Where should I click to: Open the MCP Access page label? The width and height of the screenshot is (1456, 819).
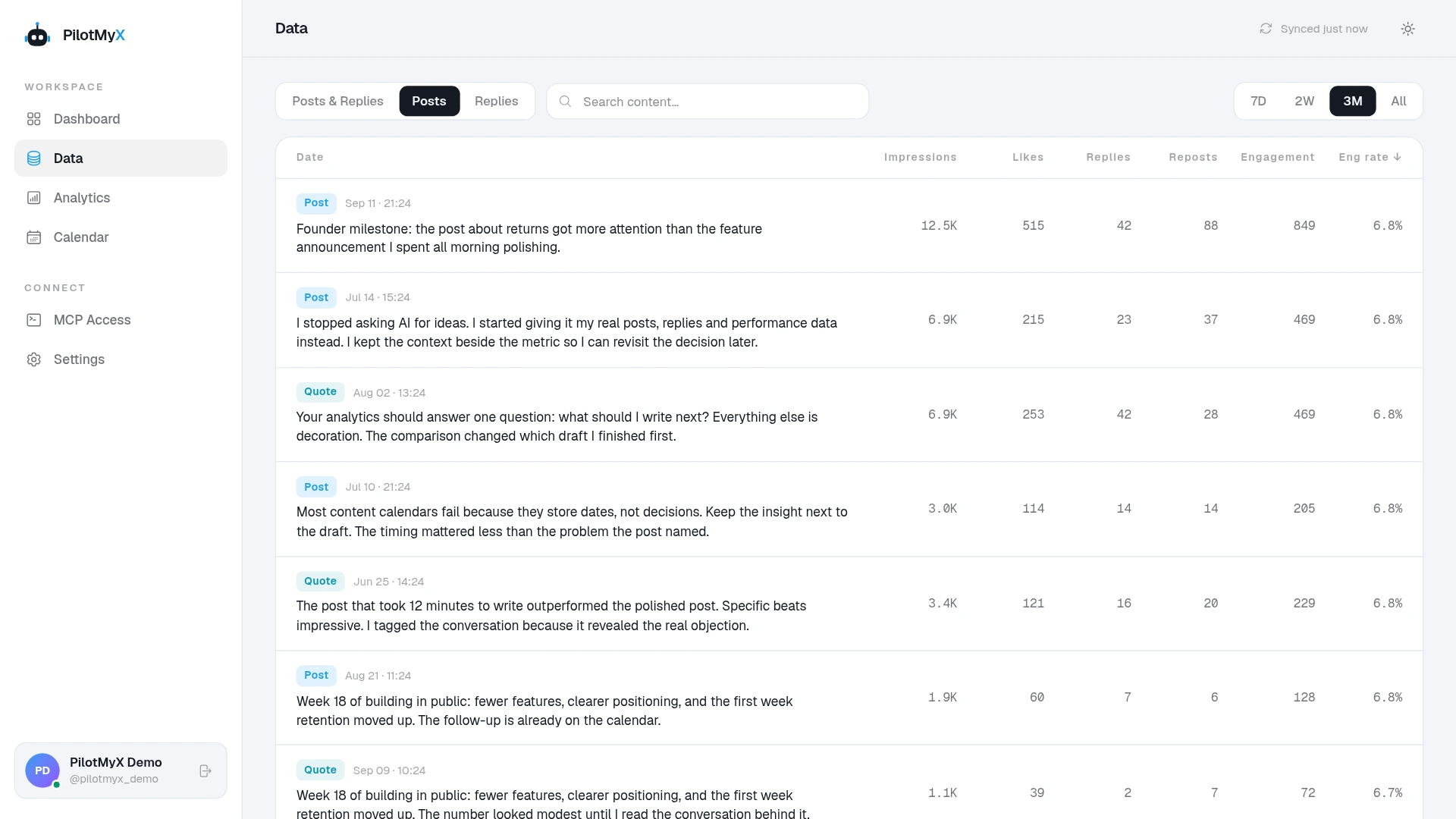coord(93,320)
